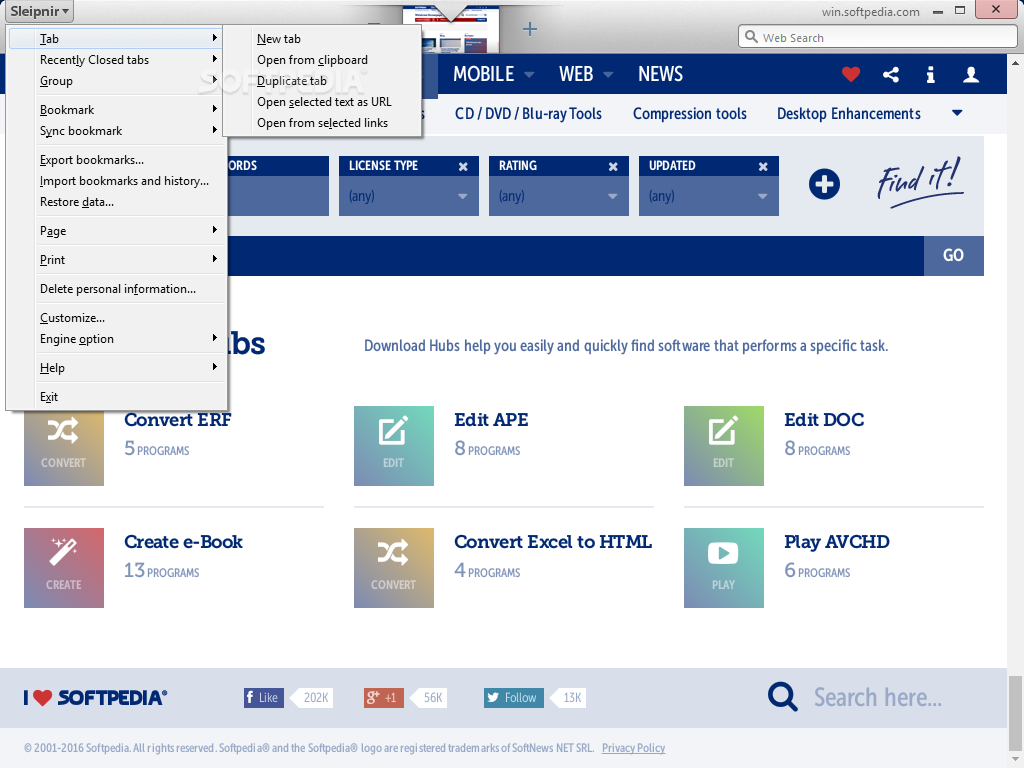Open the Help submenu
This screenshot has height=768, width=1024.
click(x=116, y=368)
